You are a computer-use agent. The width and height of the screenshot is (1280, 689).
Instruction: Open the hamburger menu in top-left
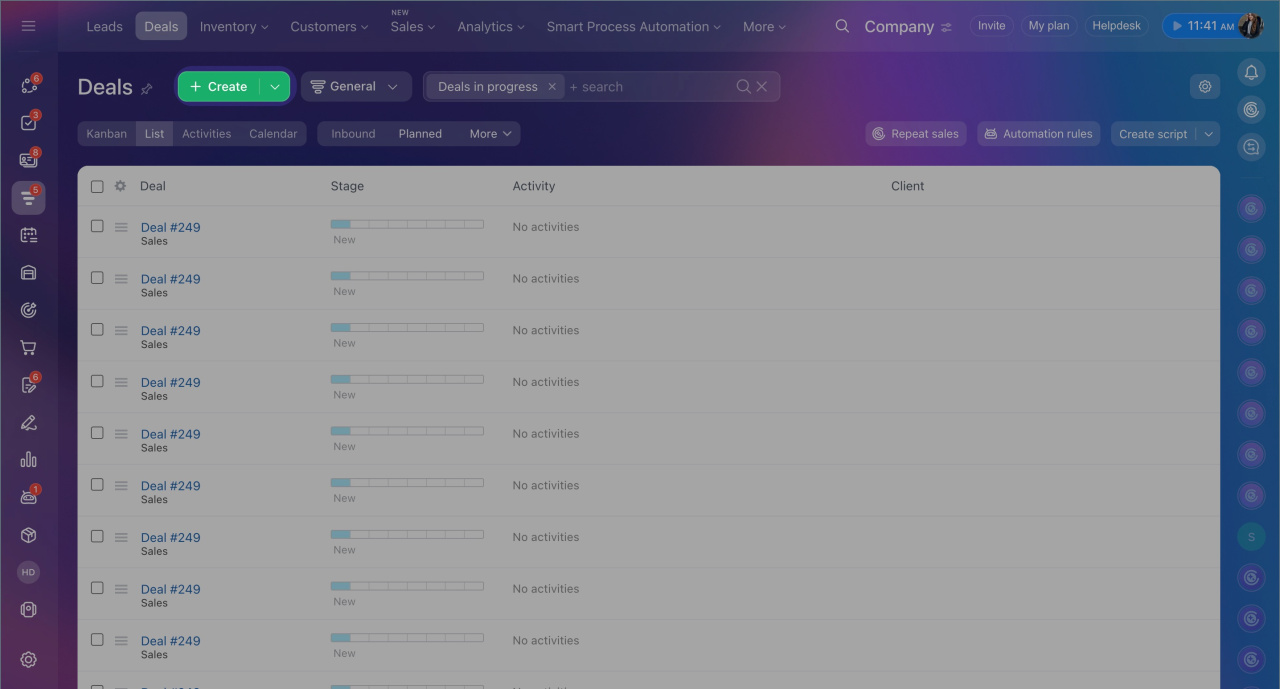coord(28,26)
